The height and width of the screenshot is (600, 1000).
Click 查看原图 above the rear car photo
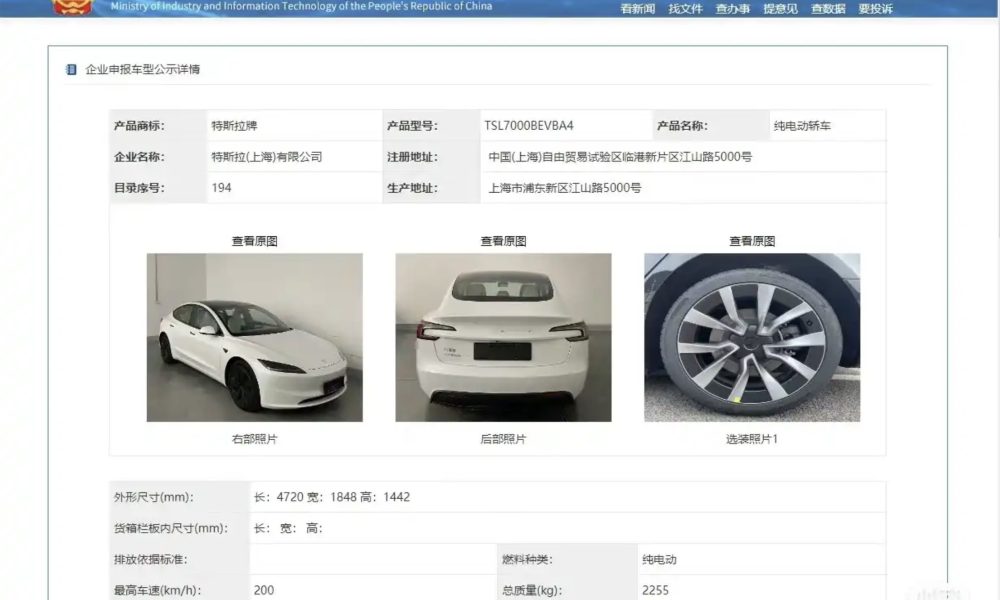[503, 241]
